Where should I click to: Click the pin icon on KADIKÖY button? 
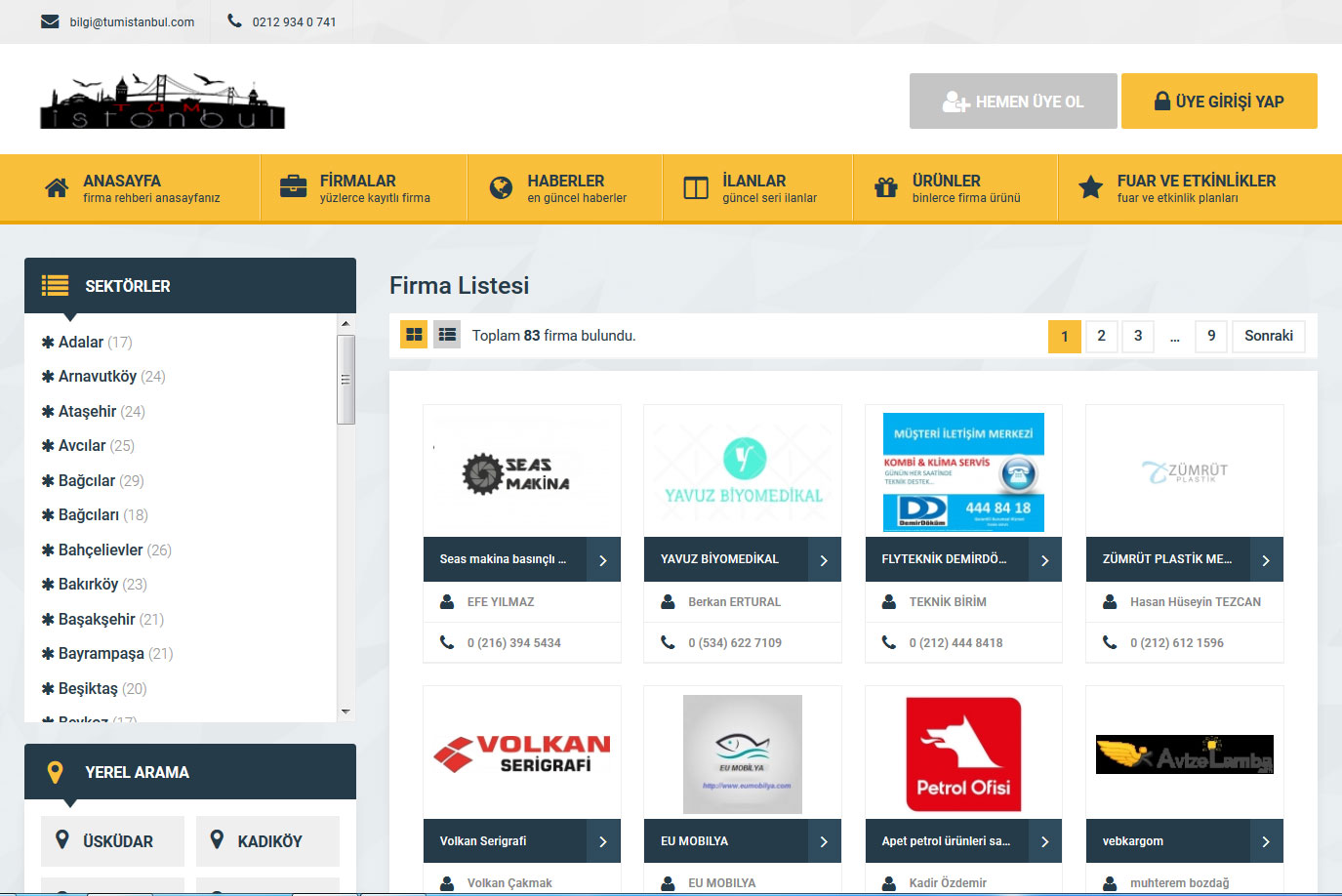218,839
